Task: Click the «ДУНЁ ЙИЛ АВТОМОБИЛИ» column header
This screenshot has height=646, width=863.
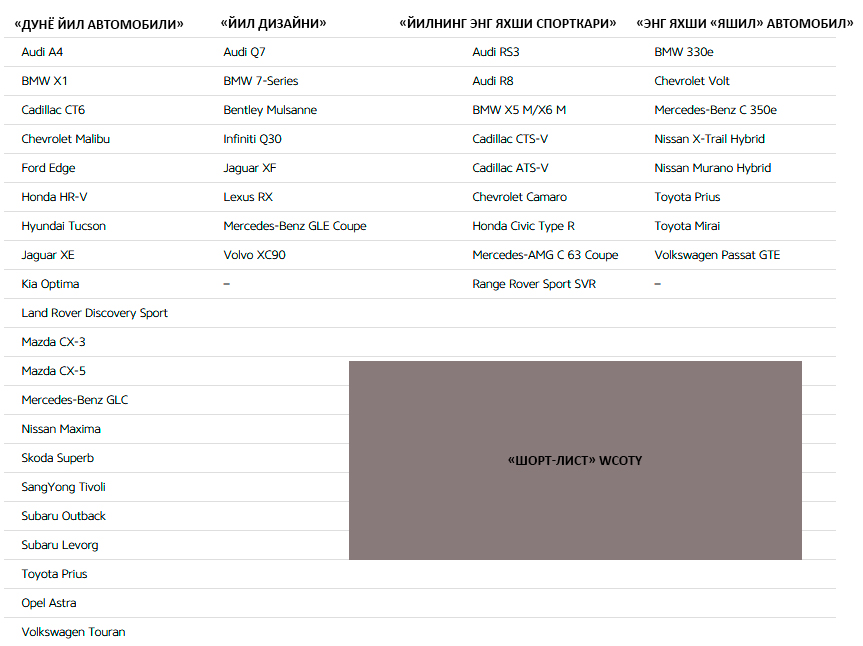Action: pos(99,25)
